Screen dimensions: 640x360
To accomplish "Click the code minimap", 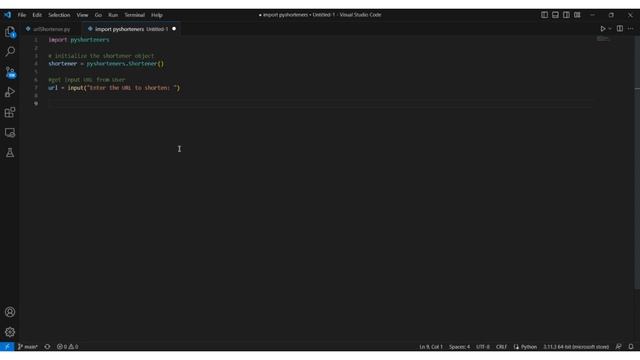I will (603, 39).
